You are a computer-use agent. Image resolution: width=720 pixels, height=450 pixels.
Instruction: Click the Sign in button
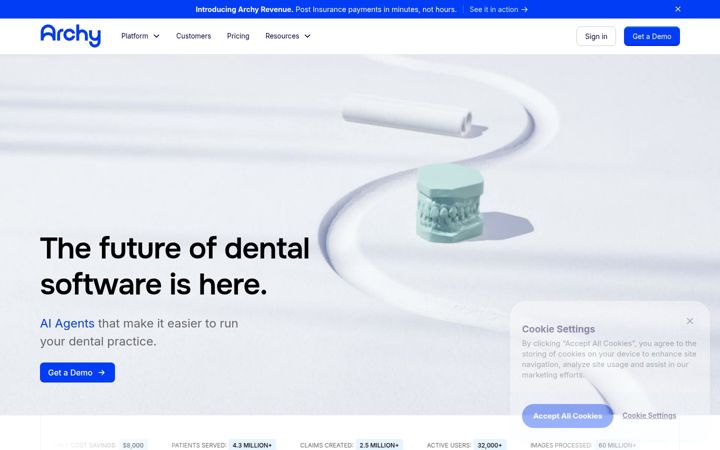pyautogui.click(x=596, y=36)
